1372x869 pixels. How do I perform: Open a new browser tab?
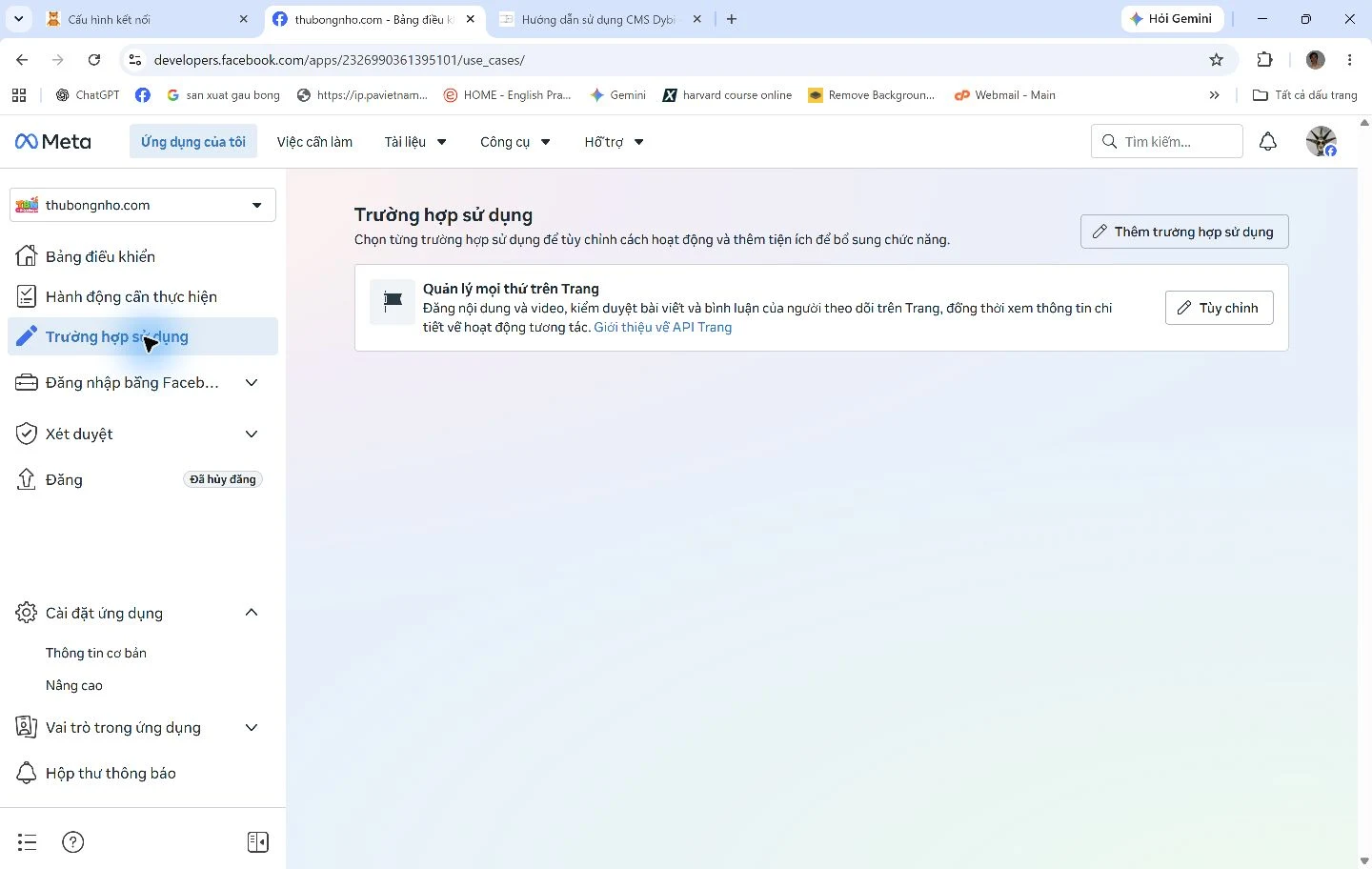point(732,19)
